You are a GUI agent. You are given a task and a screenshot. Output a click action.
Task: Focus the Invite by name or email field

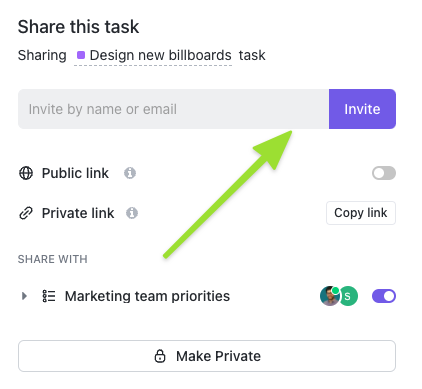click(173, 109)
